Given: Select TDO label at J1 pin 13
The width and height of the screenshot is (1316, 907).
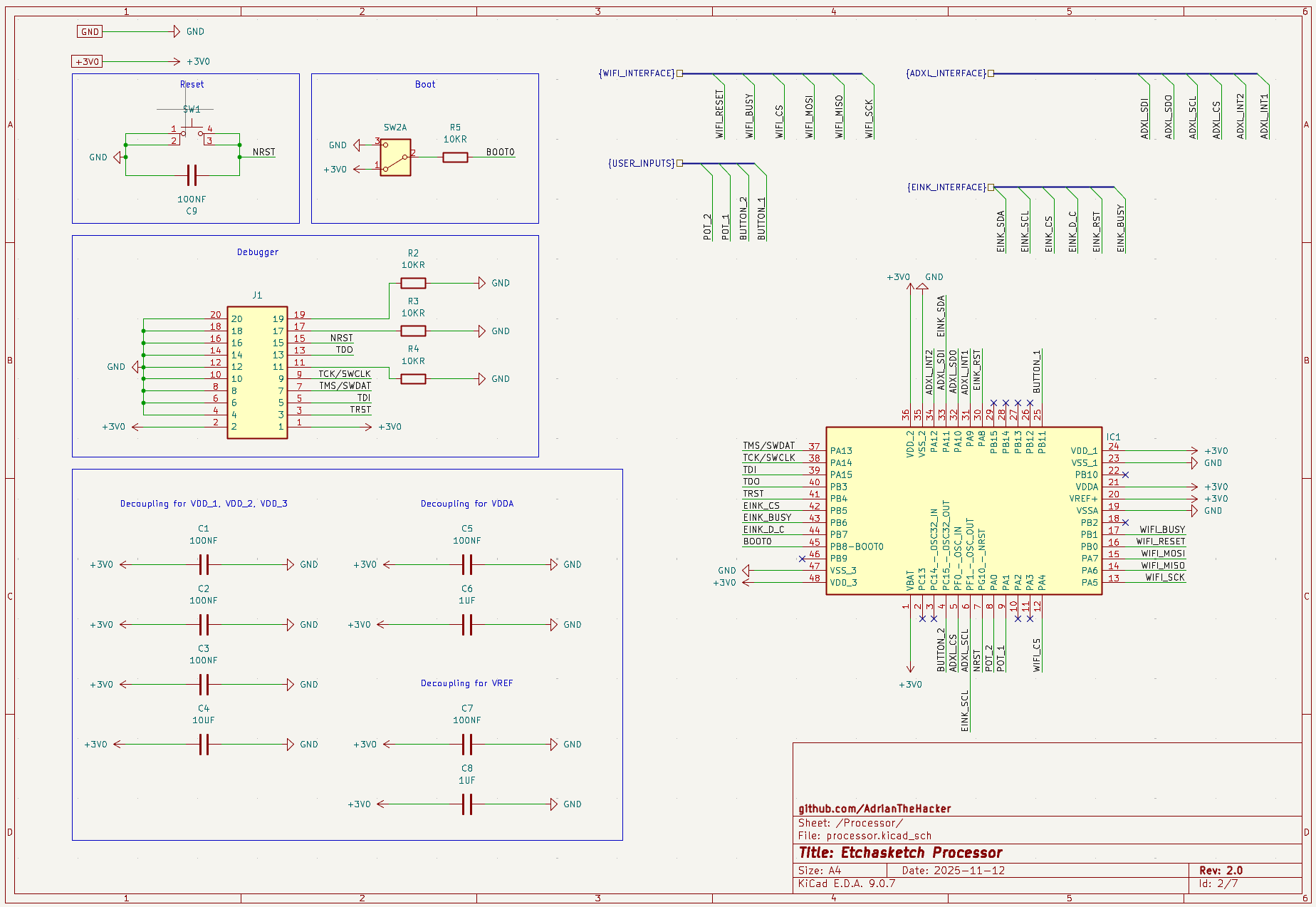Looking at the screenshot, I should click(345, 349).
